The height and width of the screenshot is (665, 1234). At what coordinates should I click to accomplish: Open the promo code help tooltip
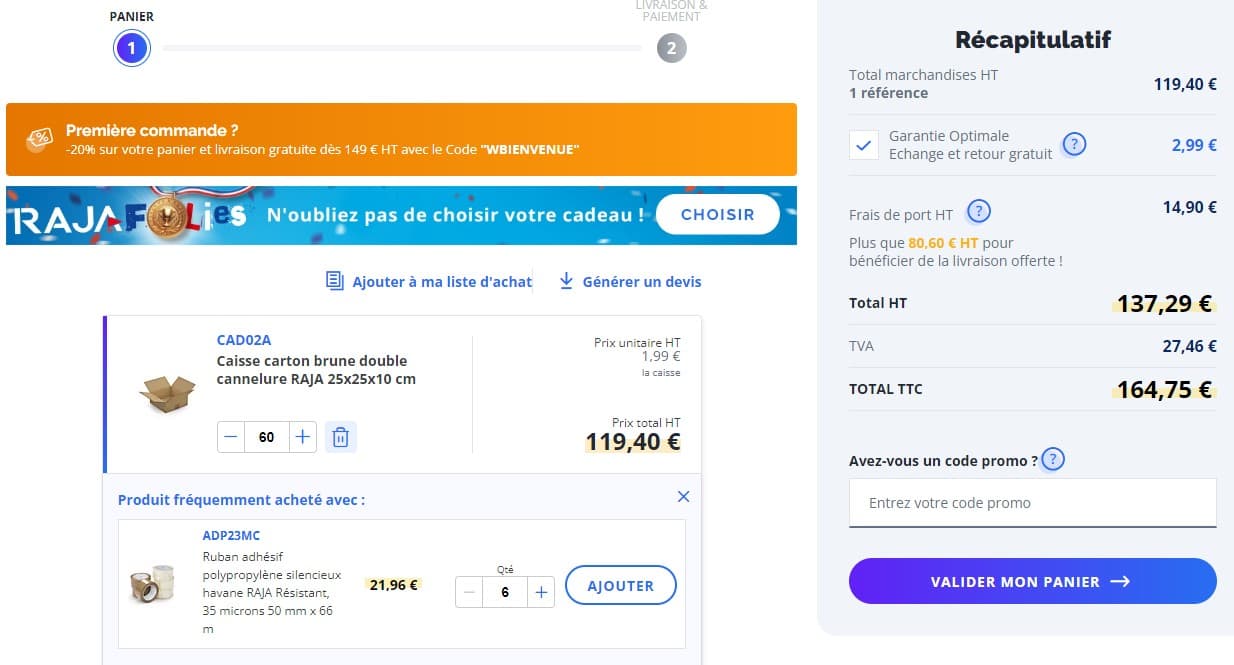click(1051, 459)
